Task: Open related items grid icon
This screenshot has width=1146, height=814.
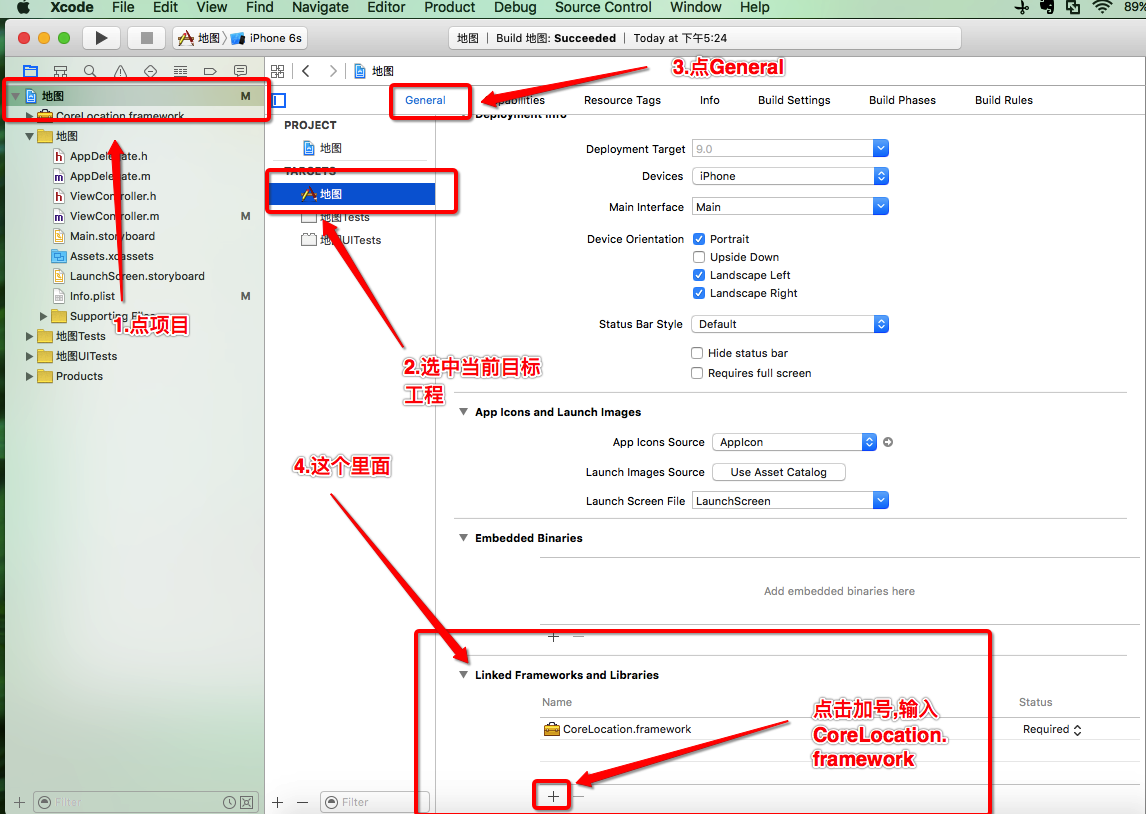Action: tap(278, 71)
